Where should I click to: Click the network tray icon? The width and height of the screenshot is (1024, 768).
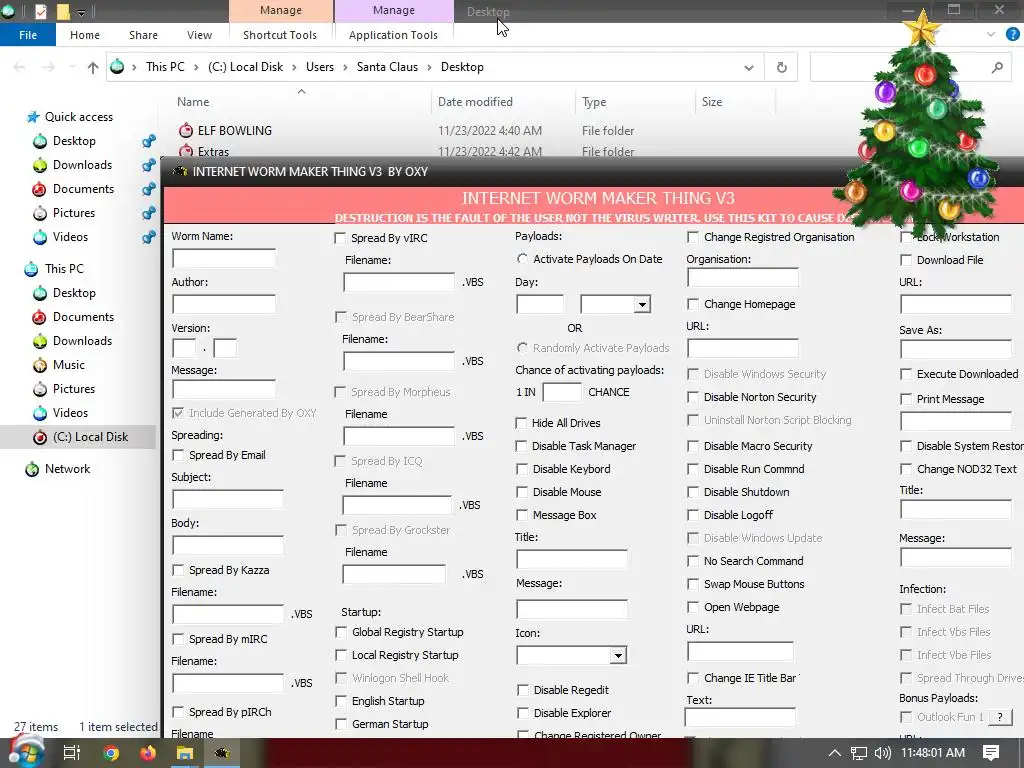(x=859, y=753)
